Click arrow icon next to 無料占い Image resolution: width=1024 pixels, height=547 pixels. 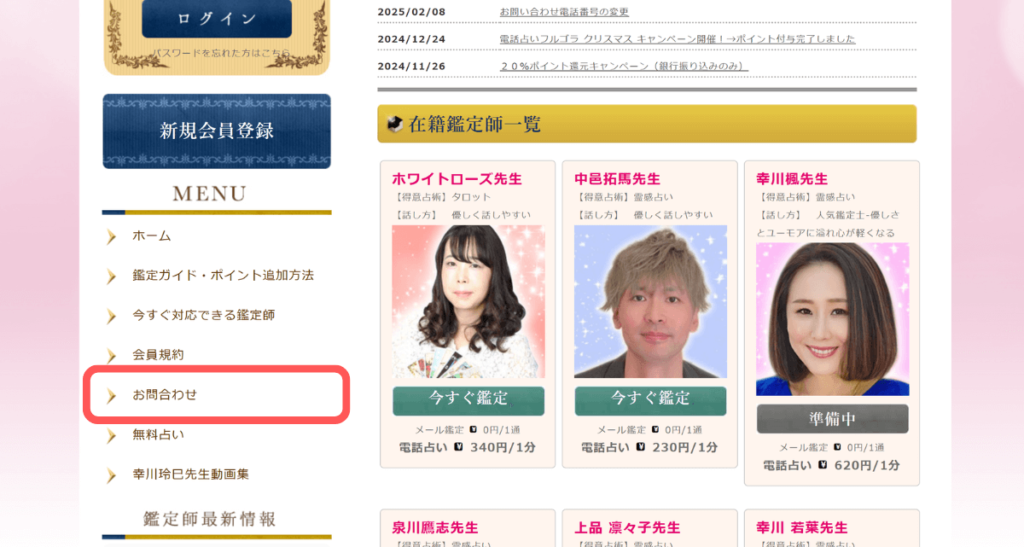point(112,435)
